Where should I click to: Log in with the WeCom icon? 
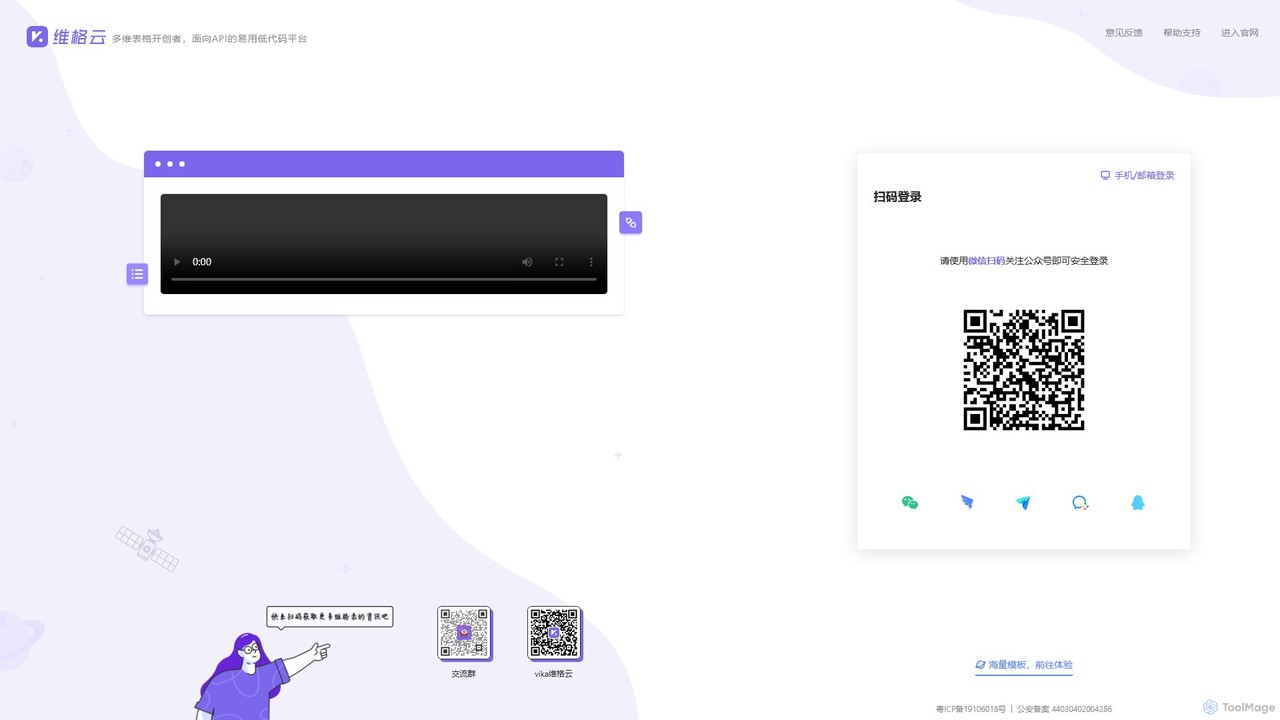click(1080, 503)
